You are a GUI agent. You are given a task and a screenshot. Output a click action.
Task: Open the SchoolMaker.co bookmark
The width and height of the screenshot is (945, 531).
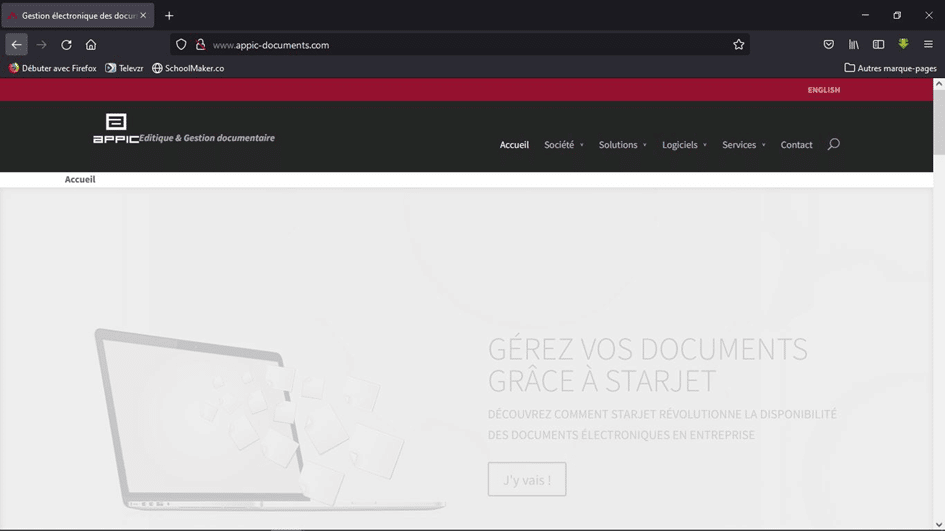[188, 68]
